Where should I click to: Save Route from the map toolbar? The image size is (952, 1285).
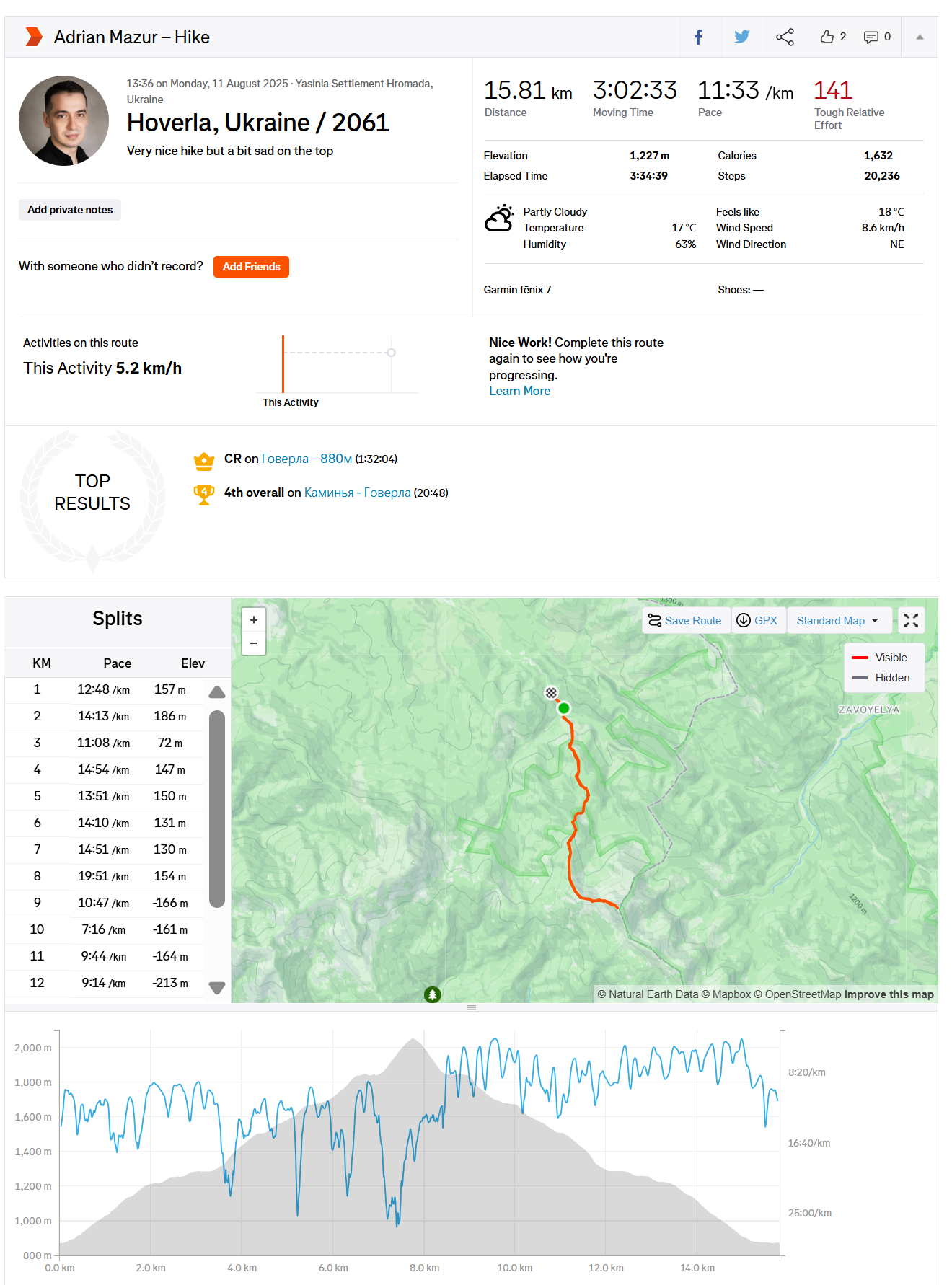pyautogui.click(x=684, y=620)
